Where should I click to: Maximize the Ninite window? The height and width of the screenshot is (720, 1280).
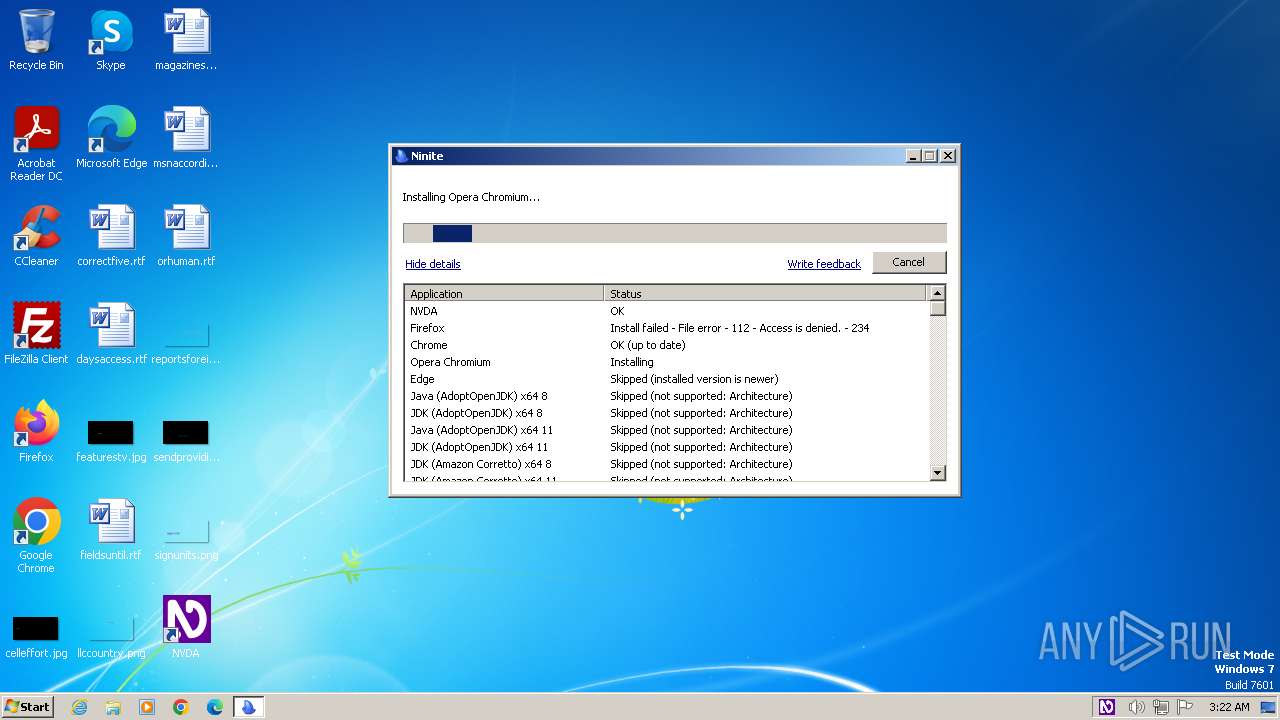tap(930, 156)
